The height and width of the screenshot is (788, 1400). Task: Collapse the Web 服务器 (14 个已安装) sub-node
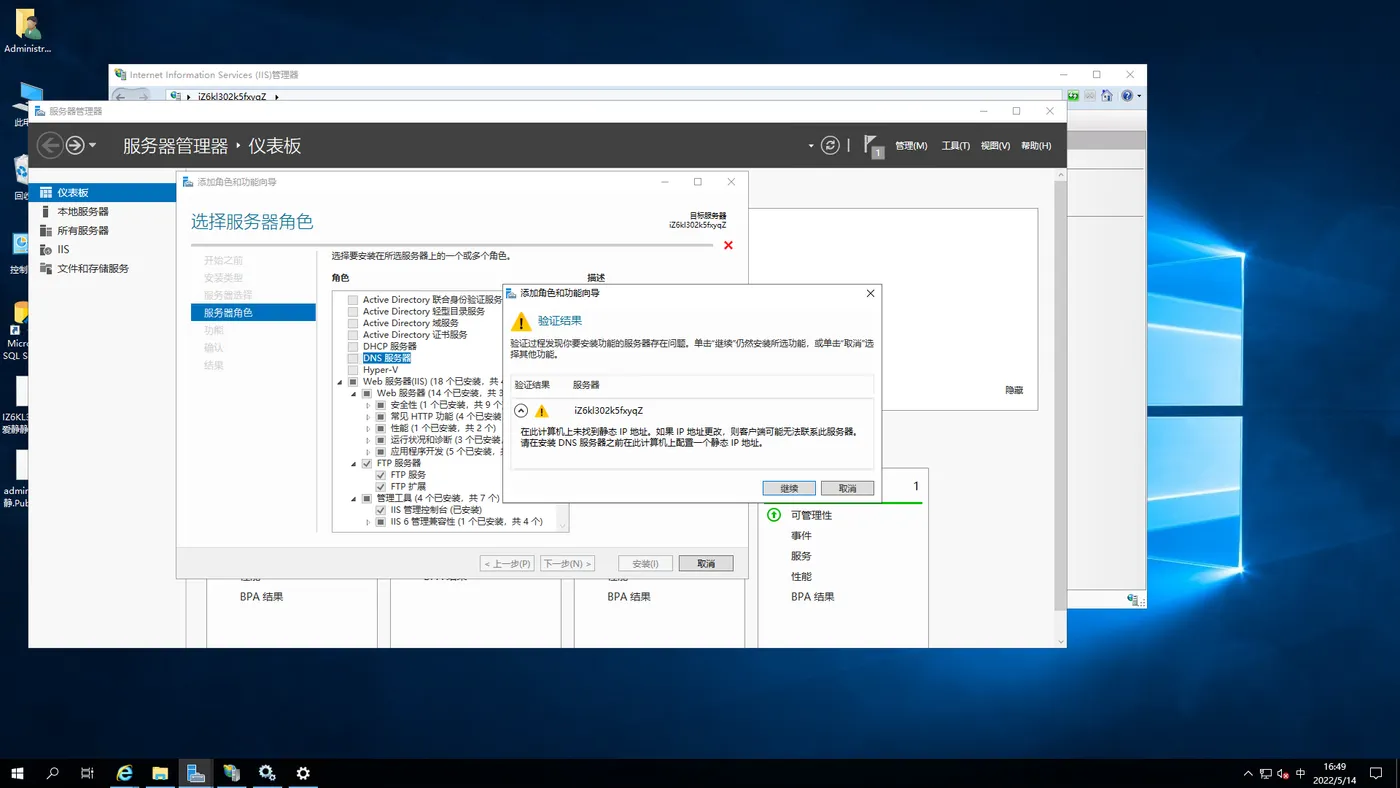(x=354, y=393)
